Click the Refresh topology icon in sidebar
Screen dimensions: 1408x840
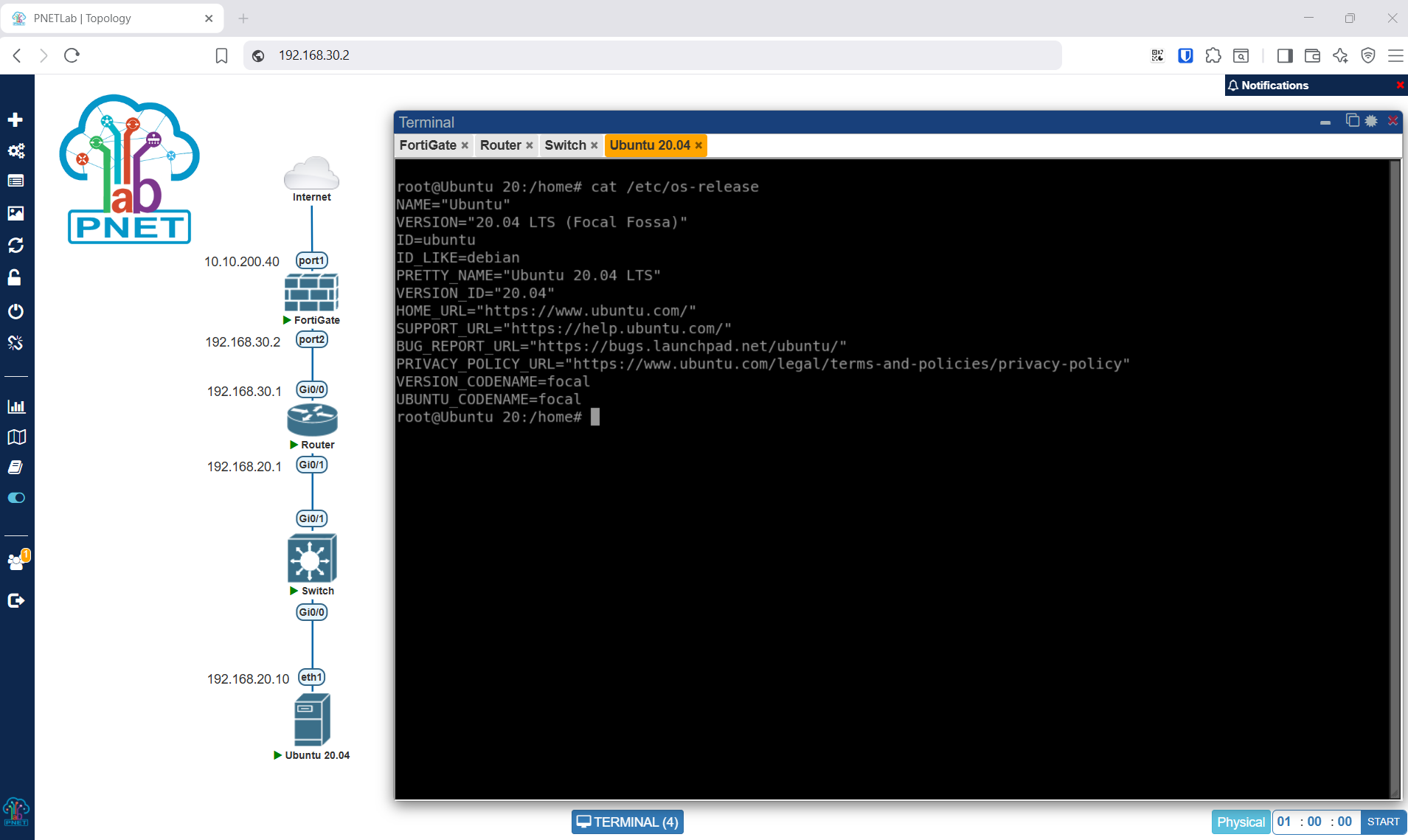tap(15, 245)
